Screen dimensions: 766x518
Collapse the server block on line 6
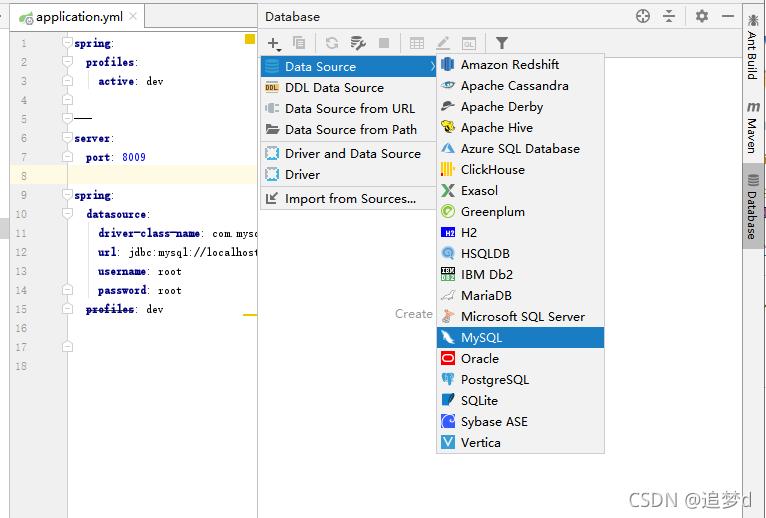coord(67,138)
